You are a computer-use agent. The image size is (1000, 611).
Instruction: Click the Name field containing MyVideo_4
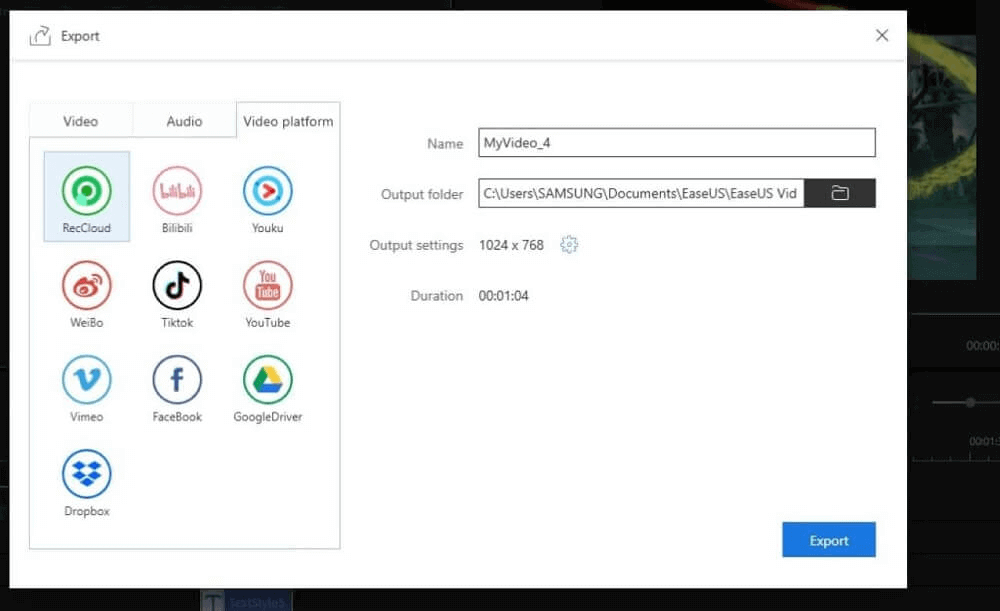tap(676, 143)
